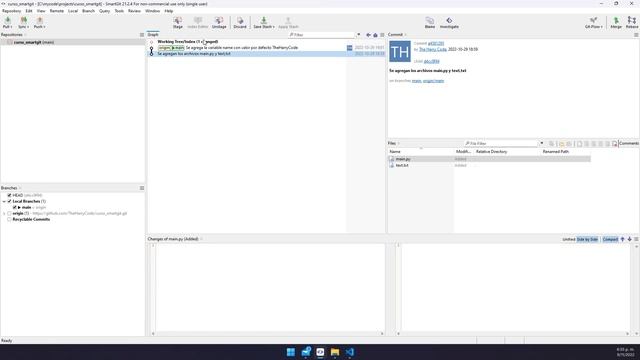This screenshot has width=640, height=360.
Task: Select Unified diff mode
Action: point(569,239)
